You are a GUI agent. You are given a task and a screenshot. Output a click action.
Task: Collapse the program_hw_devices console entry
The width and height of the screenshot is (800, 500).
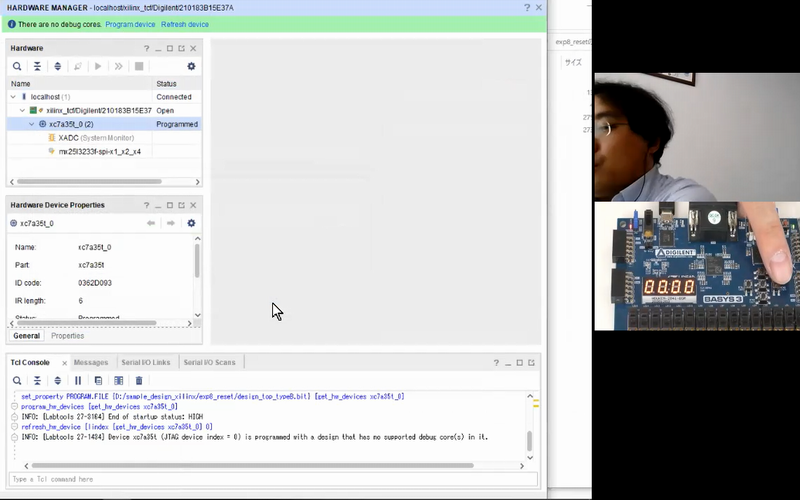pos(14,407)
